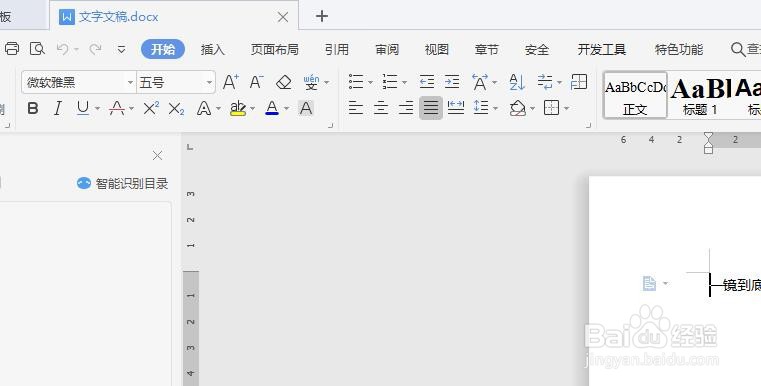Screen dimensions: 761x386
Task: Click the search magnifier icon
Action: [x=738, y=50]
